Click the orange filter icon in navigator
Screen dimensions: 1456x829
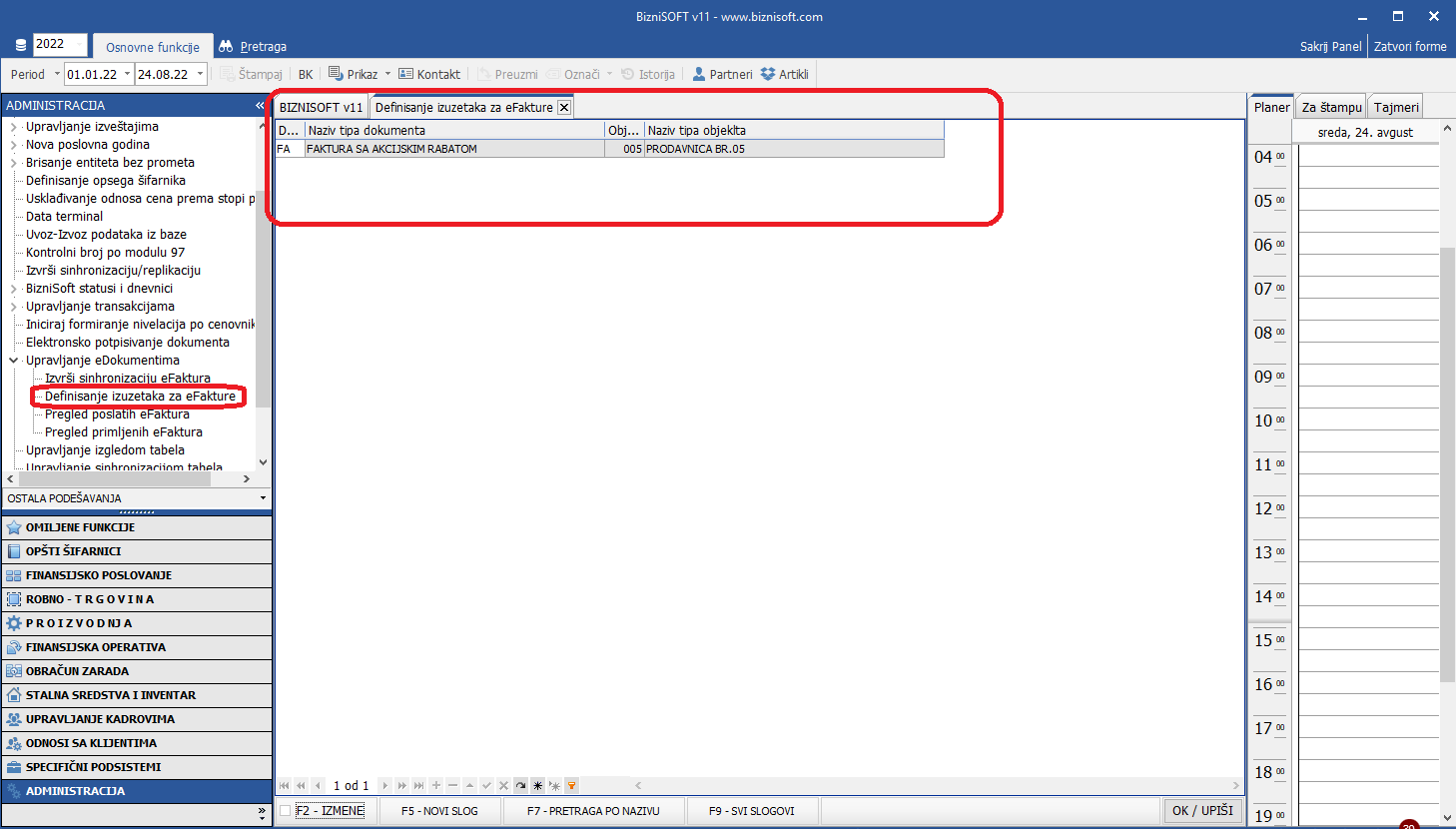(x=571, y=786)
